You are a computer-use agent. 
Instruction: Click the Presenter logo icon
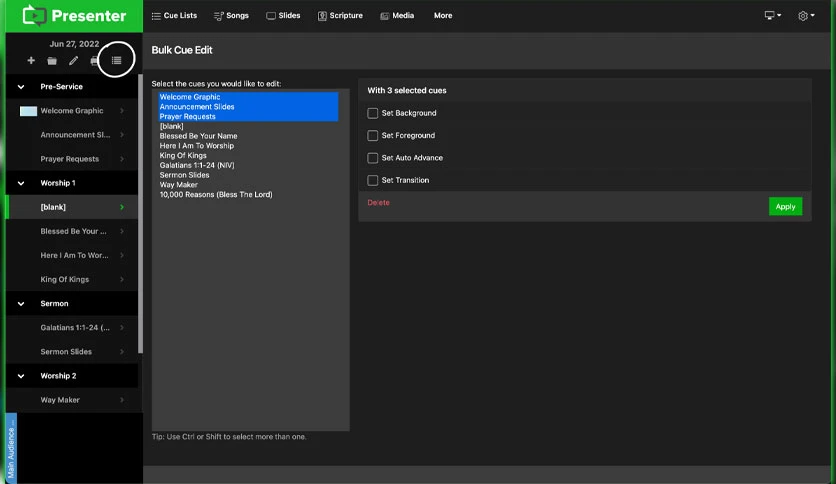pos(34,15)
